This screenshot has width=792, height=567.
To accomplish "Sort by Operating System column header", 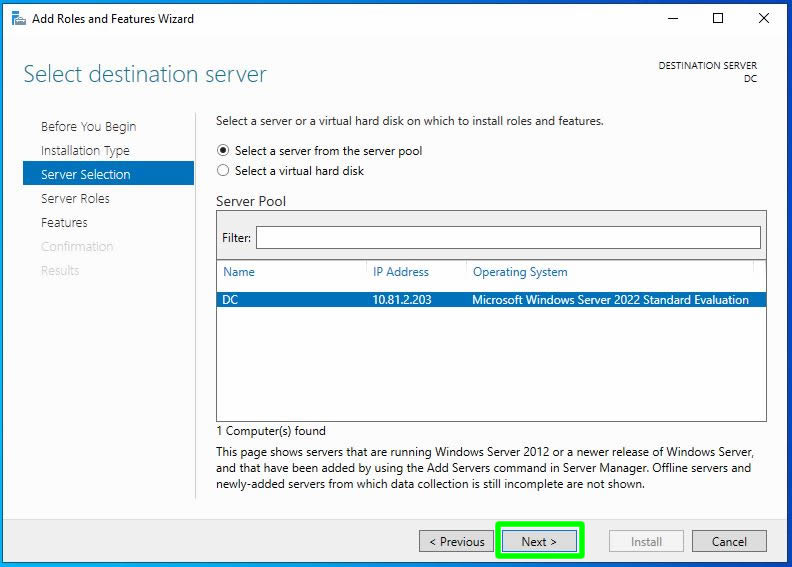I will pos(520,272).
